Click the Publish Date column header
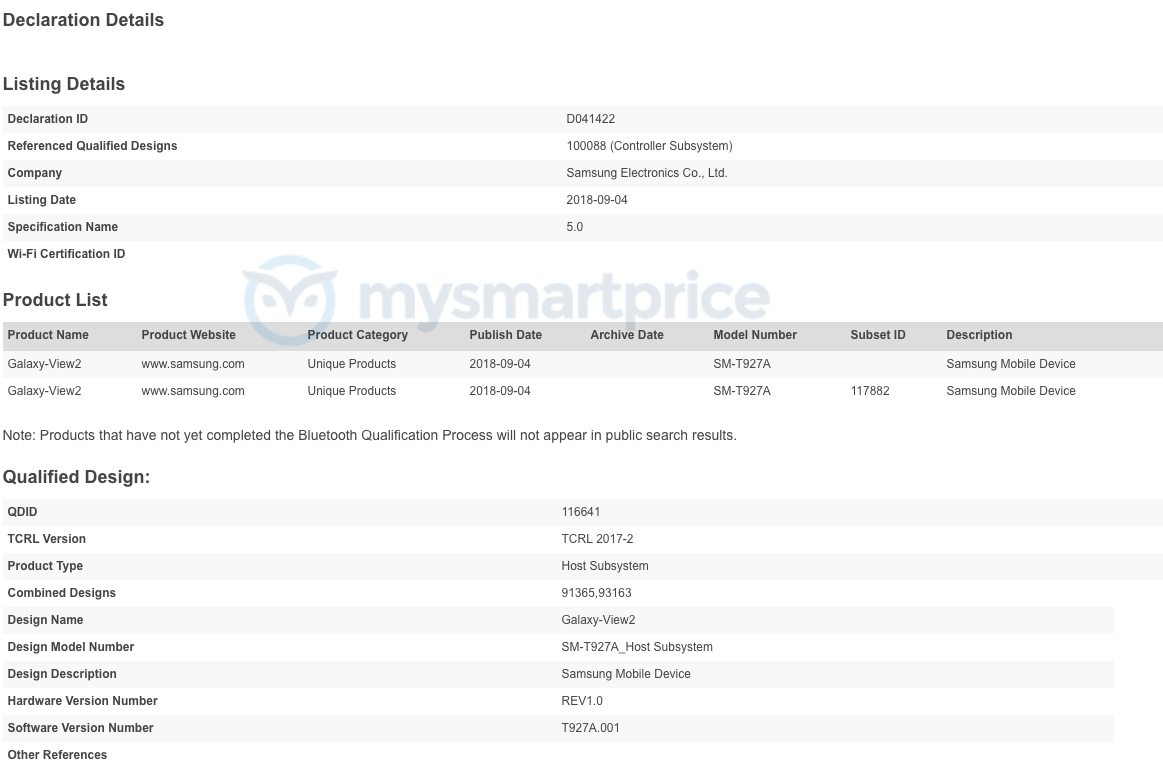Viewport: 1163px width, 764px height. pyautogui.click(x=506, y=335)
